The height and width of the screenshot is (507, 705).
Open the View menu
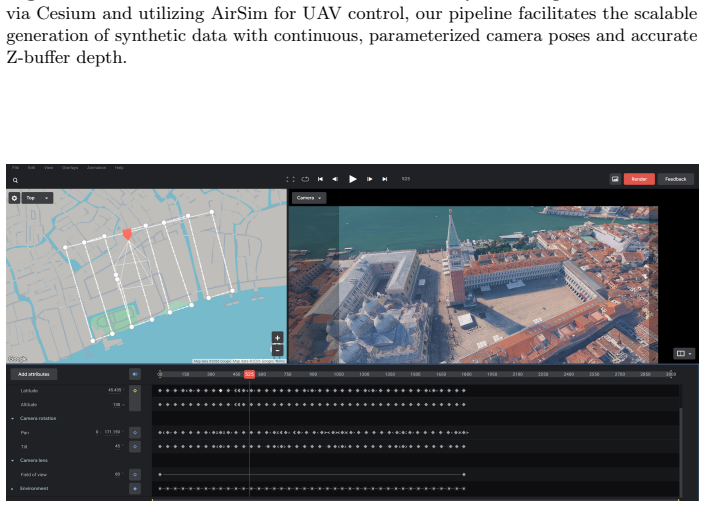49,168
